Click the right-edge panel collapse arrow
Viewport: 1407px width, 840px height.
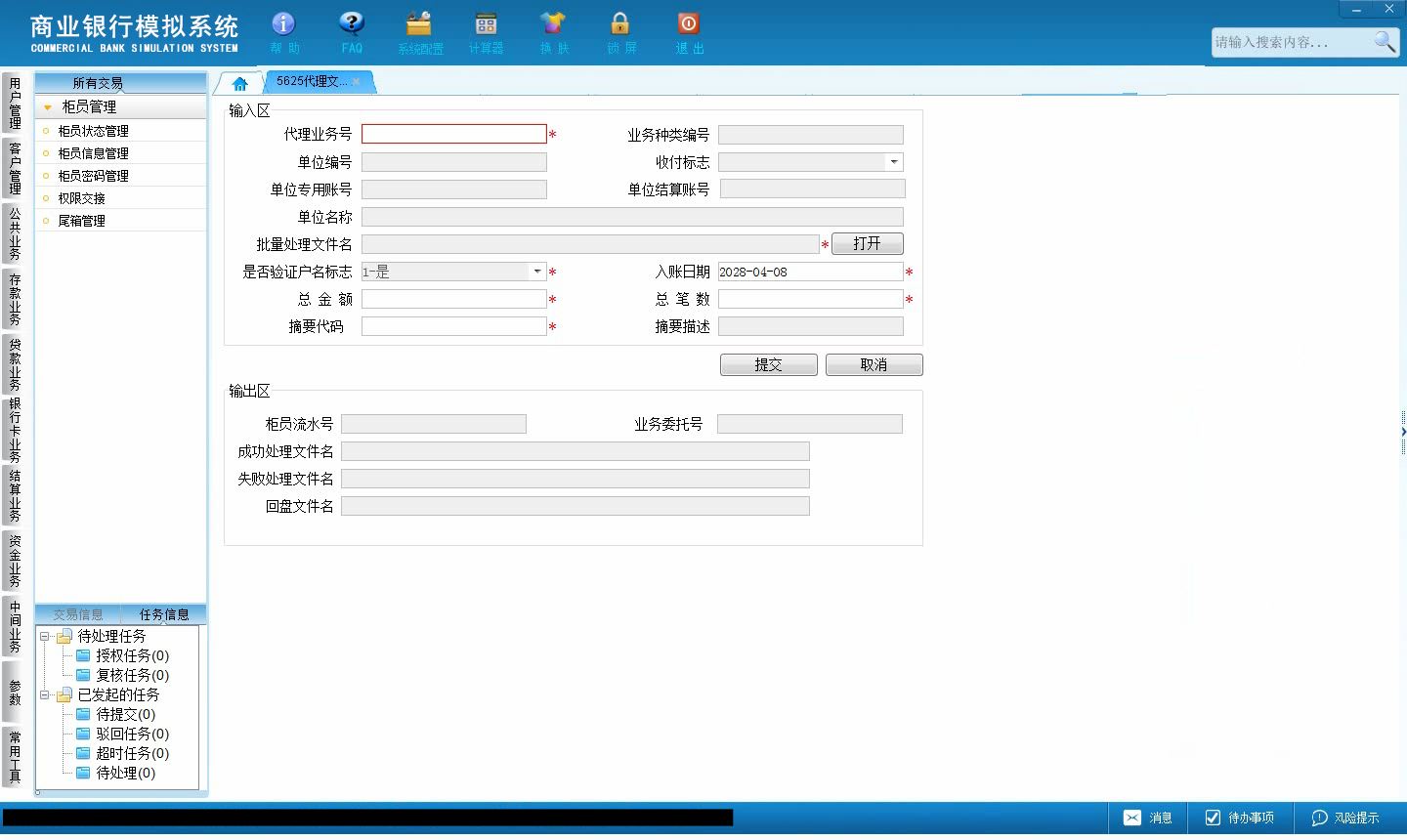(1403, 431)
